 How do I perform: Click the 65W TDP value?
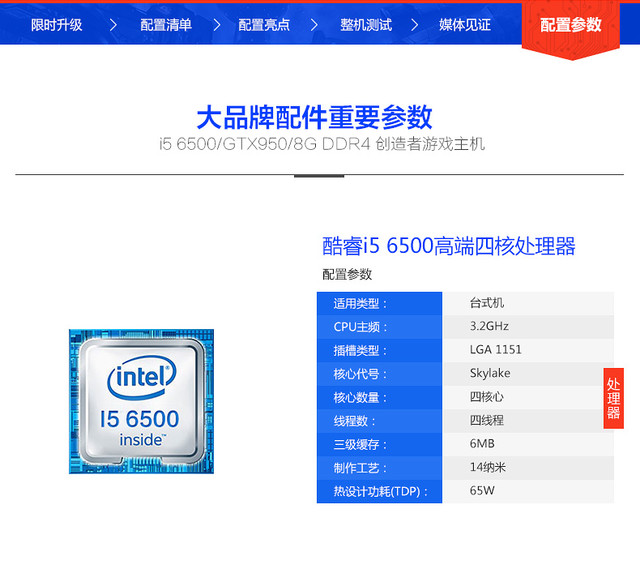[x=482, y=491]
